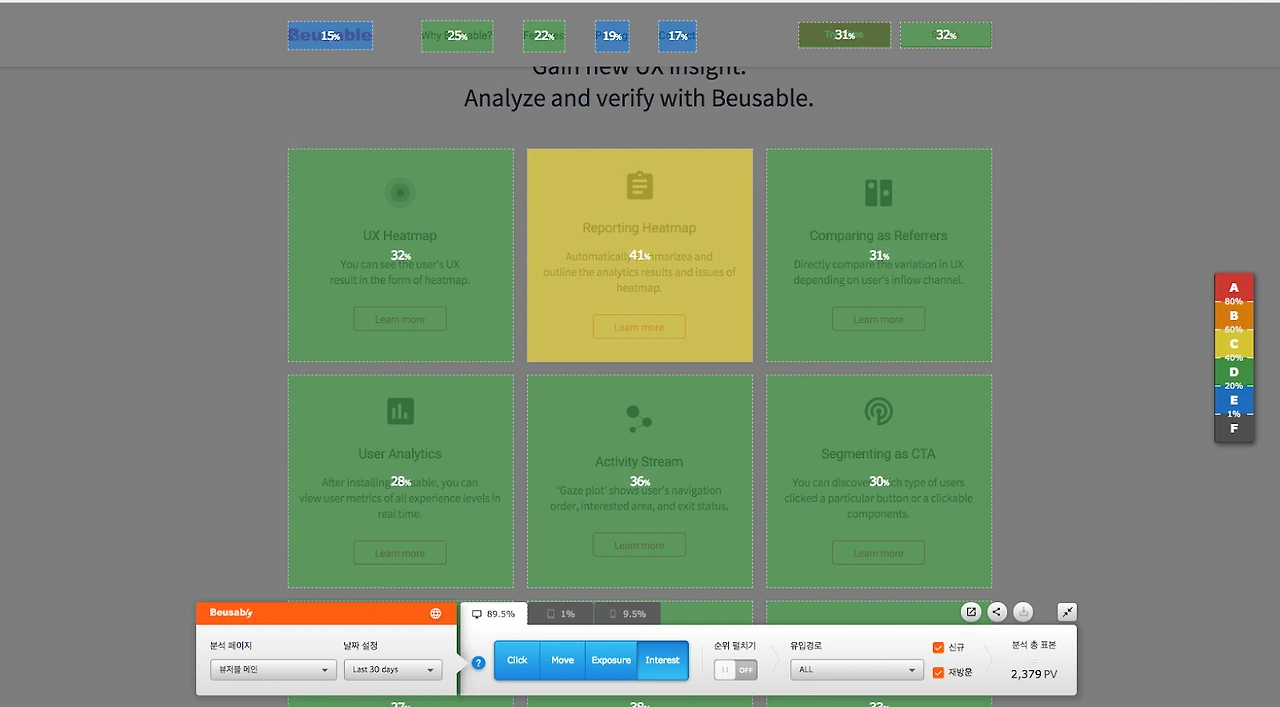Image resolution: width=1280 pixels, height=707 pixels.
Task: Click the Comparing as Referrers icon
Action: point(878,193)
